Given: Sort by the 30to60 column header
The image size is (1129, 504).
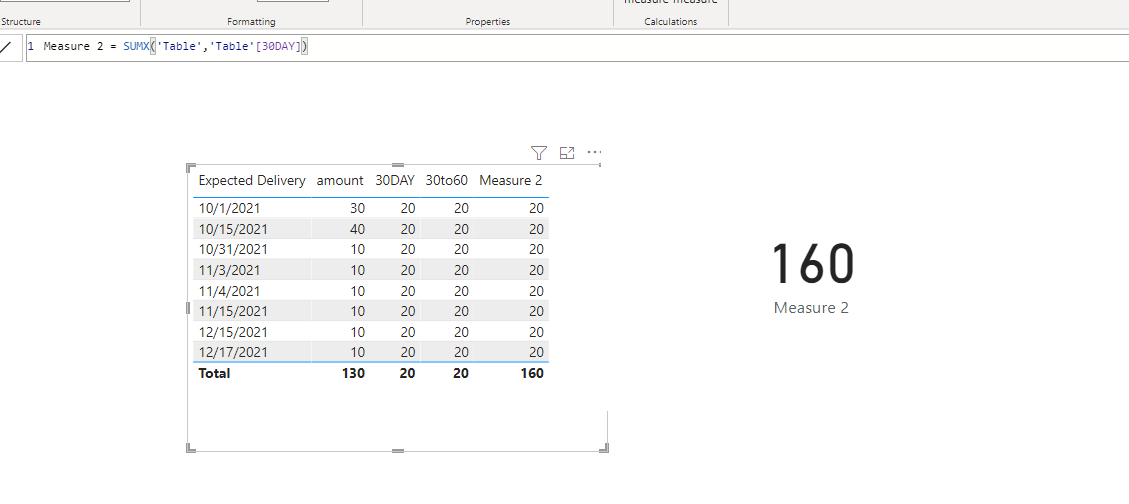Looking at the screenshot, I should [x=446, y=181].
